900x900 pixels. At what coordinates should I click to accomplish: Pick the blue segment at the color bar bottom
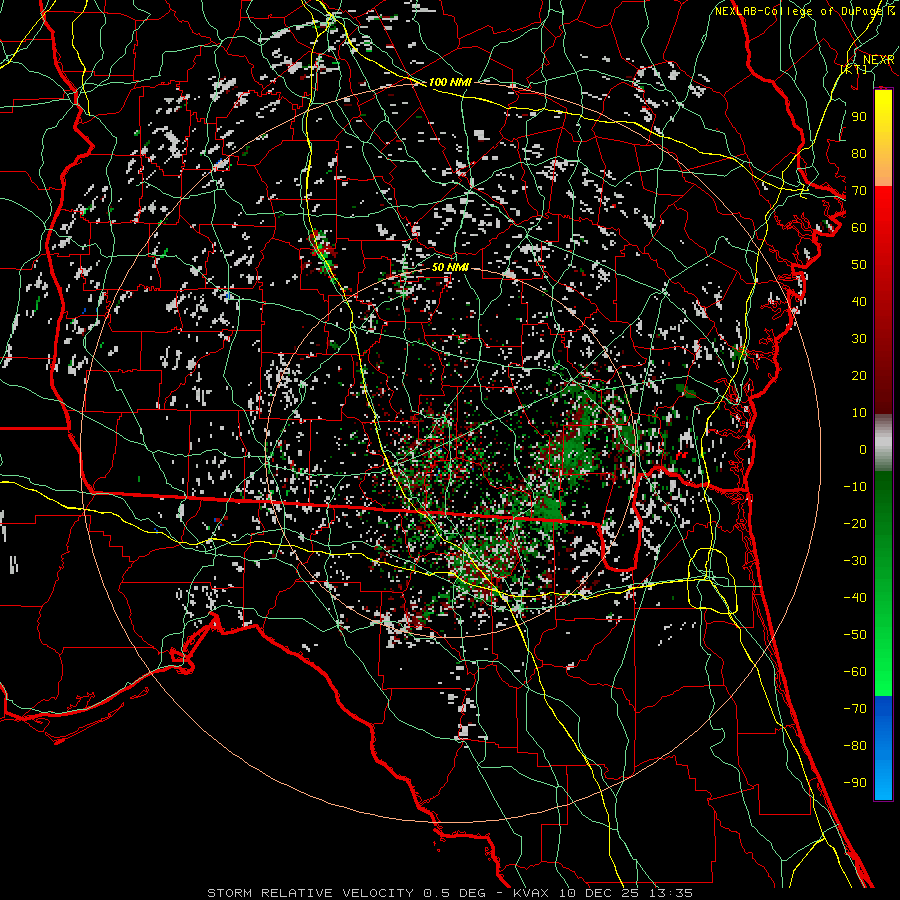click(x=883, y=748)
